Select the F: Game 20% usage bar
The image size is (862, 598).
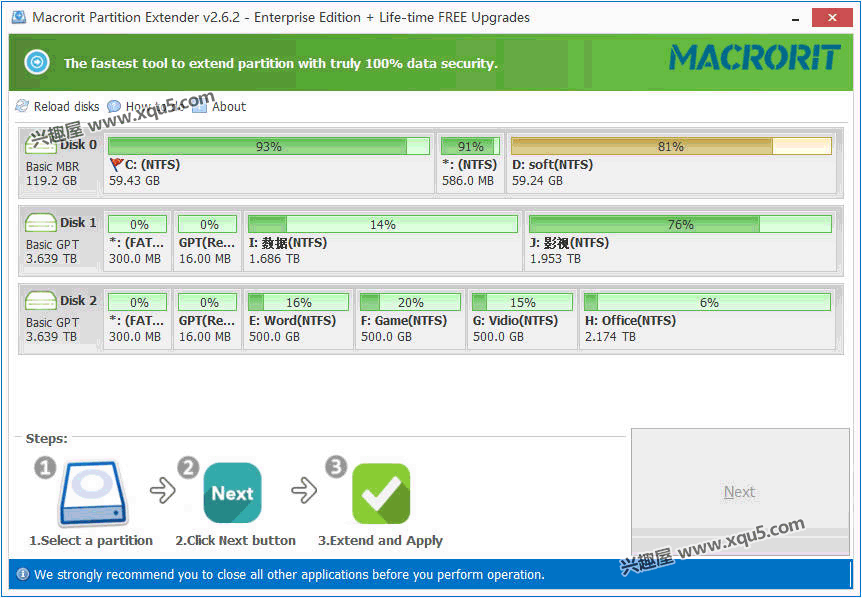point(410,302)
